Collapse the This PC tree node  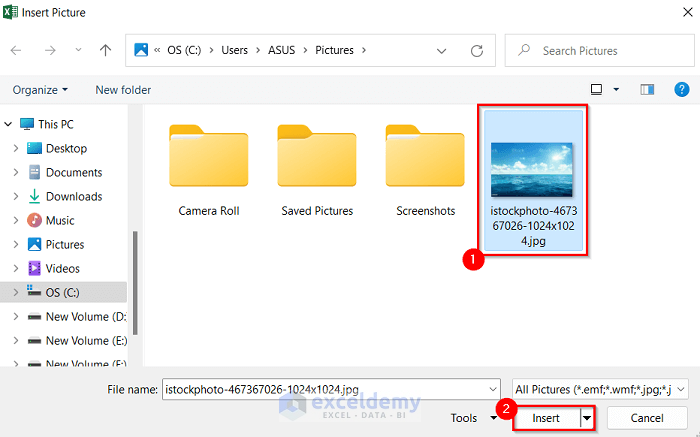pyautogui.click(x=8, y=124)
